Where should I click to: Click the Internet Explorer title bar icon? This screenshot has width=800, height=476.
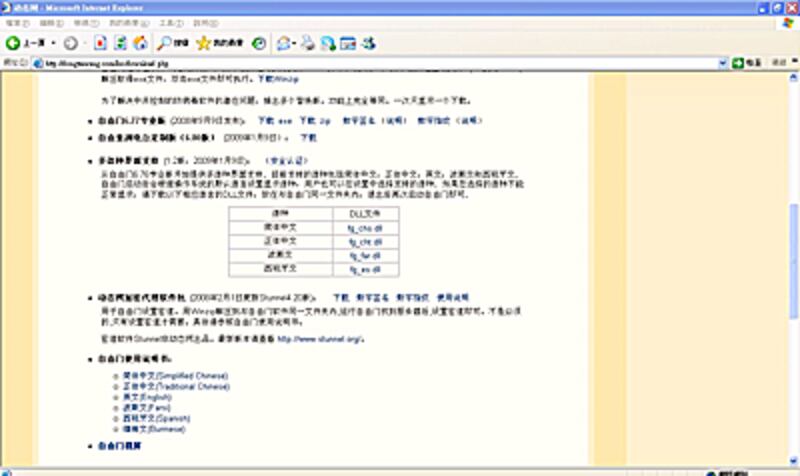(6, 8)
